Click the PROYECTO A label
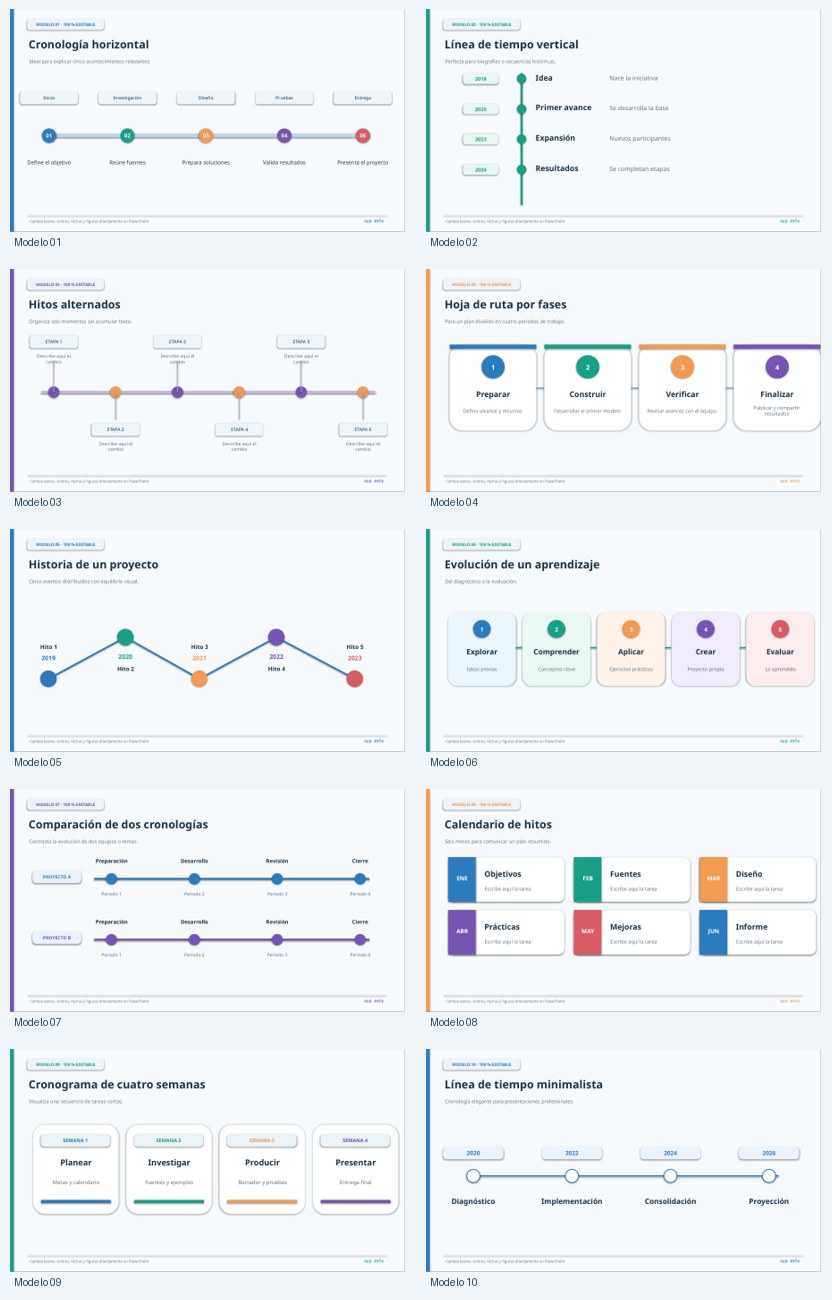The image size is (832, 1300). (x=57, y=877)
